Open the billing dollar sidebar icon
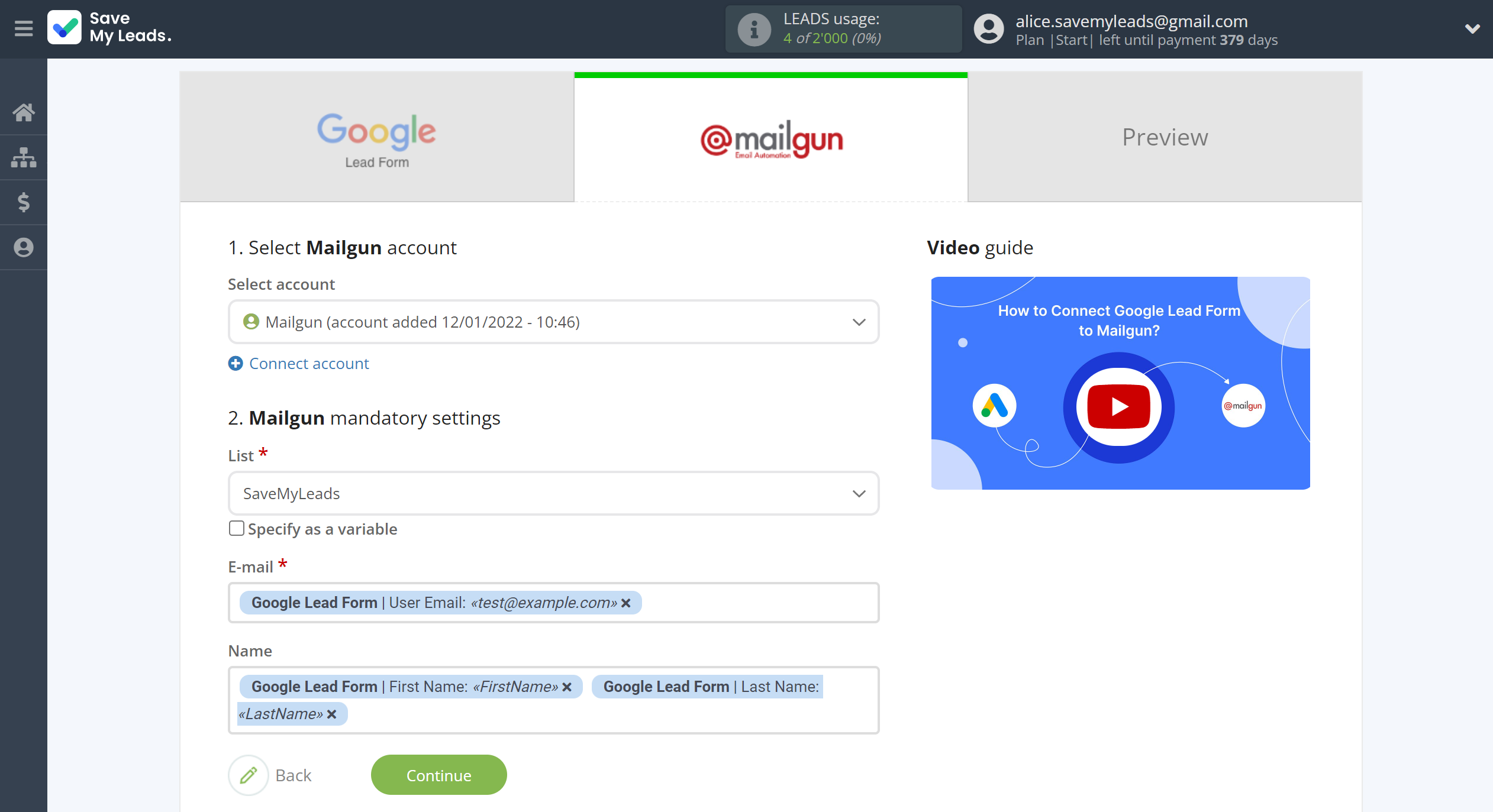Viewport: 1493px width, 812px height. (x=24, y=202)
